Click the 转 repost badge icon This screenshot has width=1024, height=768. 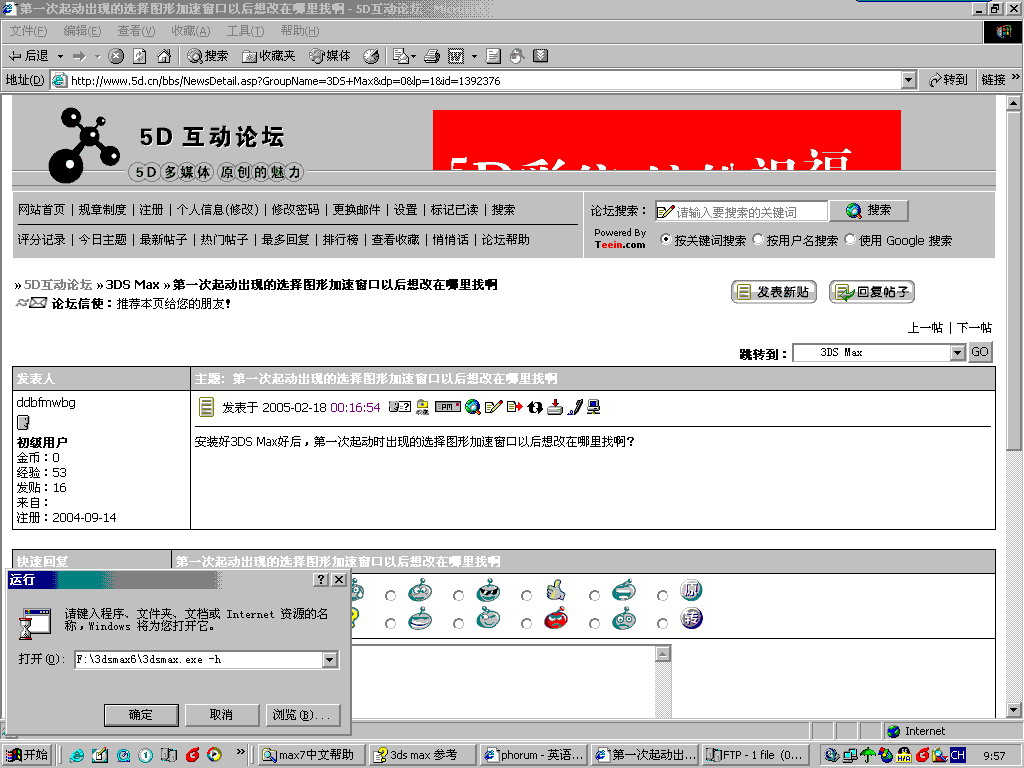click(691, 618)
